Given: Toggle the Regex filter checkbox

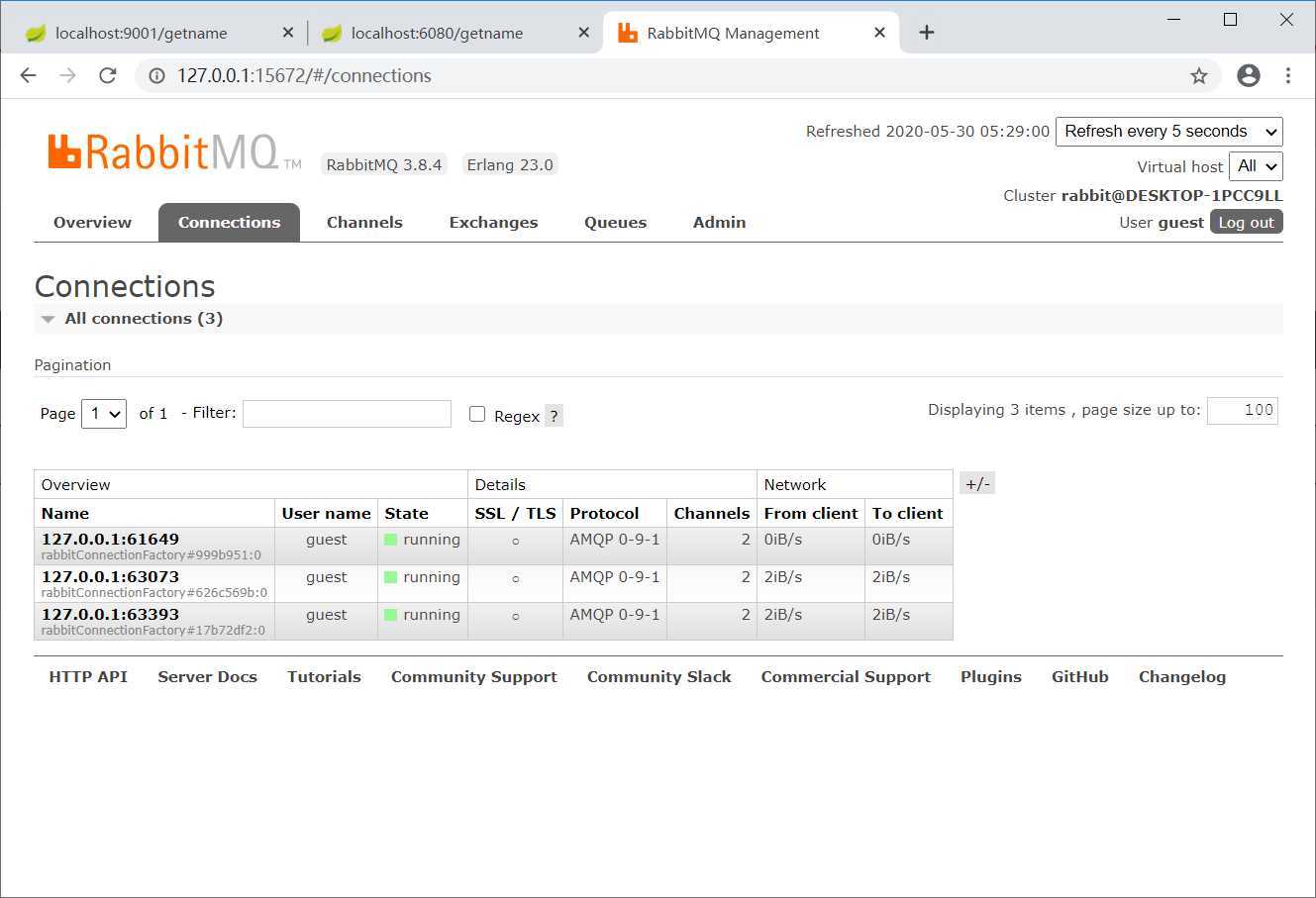Looking at the screenshot, I should point(477,414).
